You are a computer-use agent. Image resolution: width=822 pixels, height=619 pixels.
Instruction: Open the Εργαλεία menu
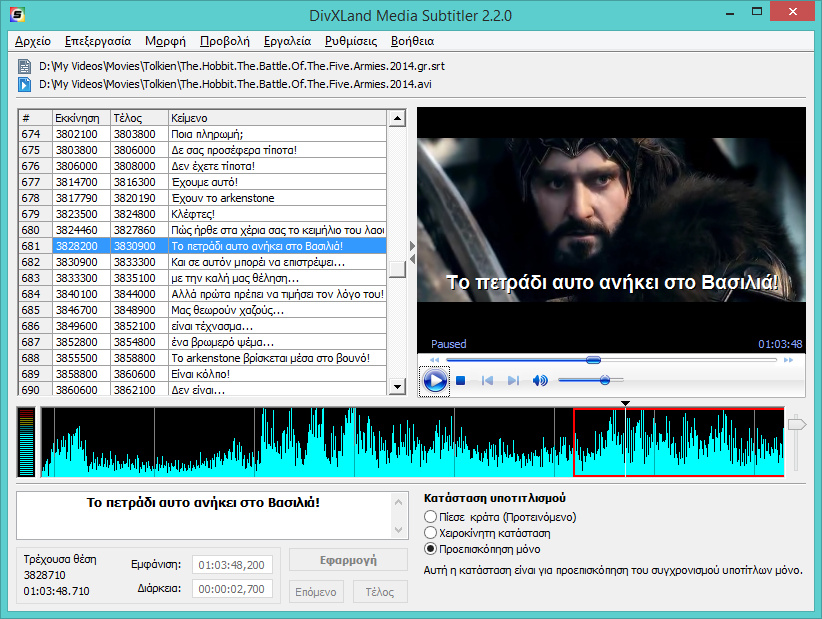(x=287, y=41)
